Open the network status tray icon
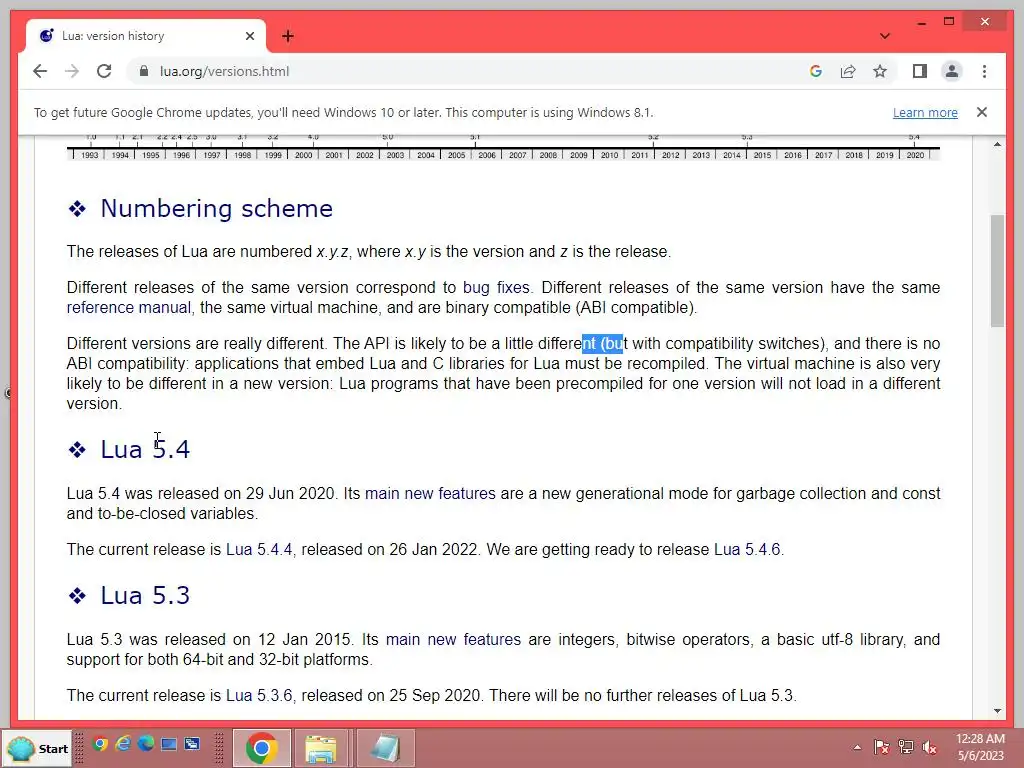The width and height of the screenshot is (1024, 768). (906, 747)
